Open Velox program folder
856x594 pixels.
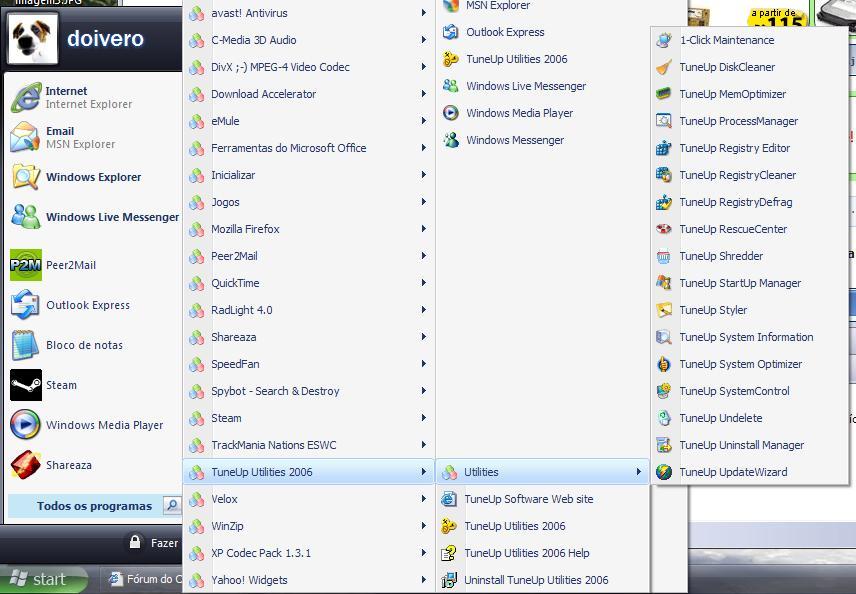click(308, 499)
